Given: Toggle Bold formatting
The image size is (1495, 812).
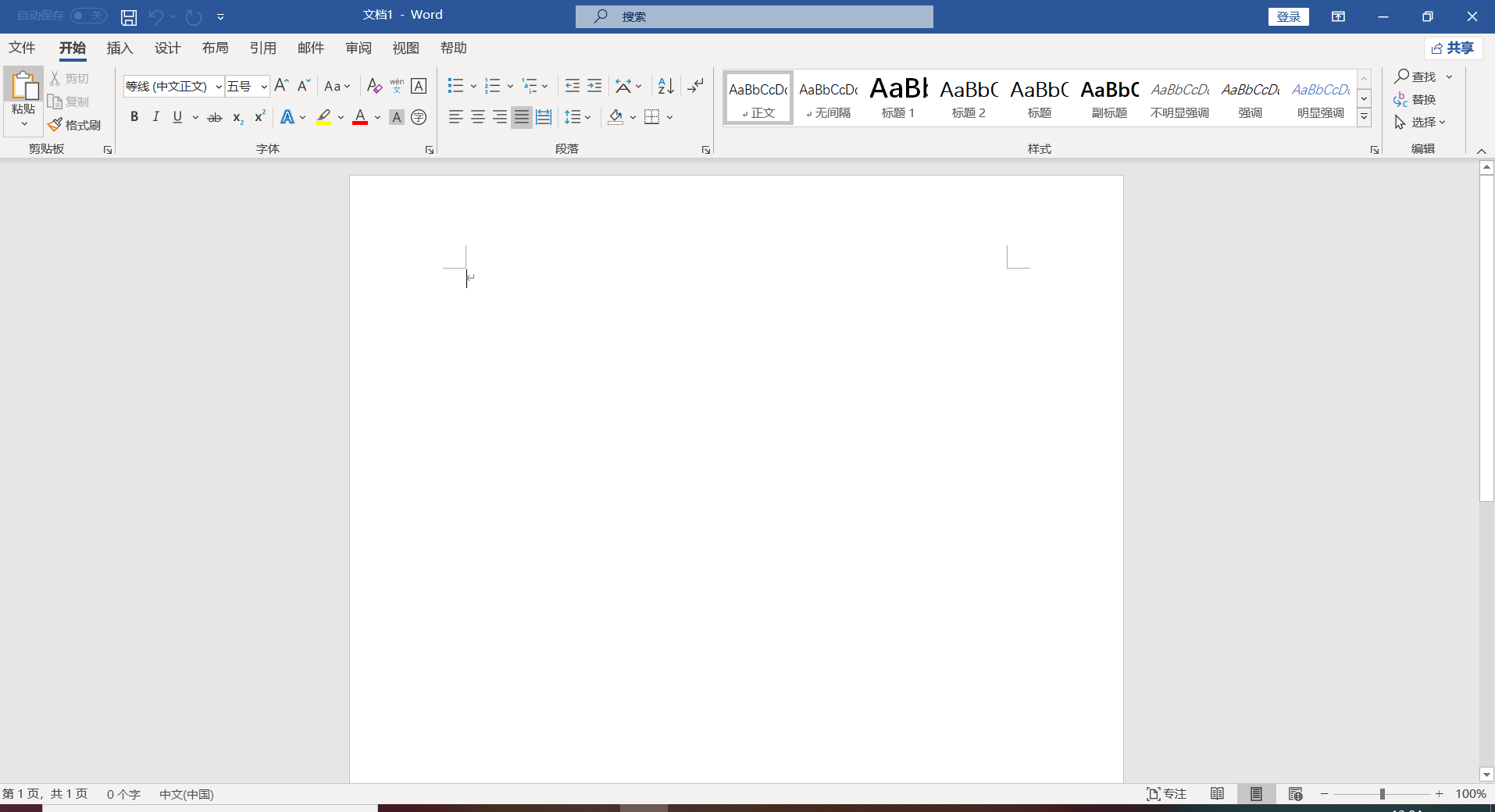Looking at the screenshot, I should (134, 117).
